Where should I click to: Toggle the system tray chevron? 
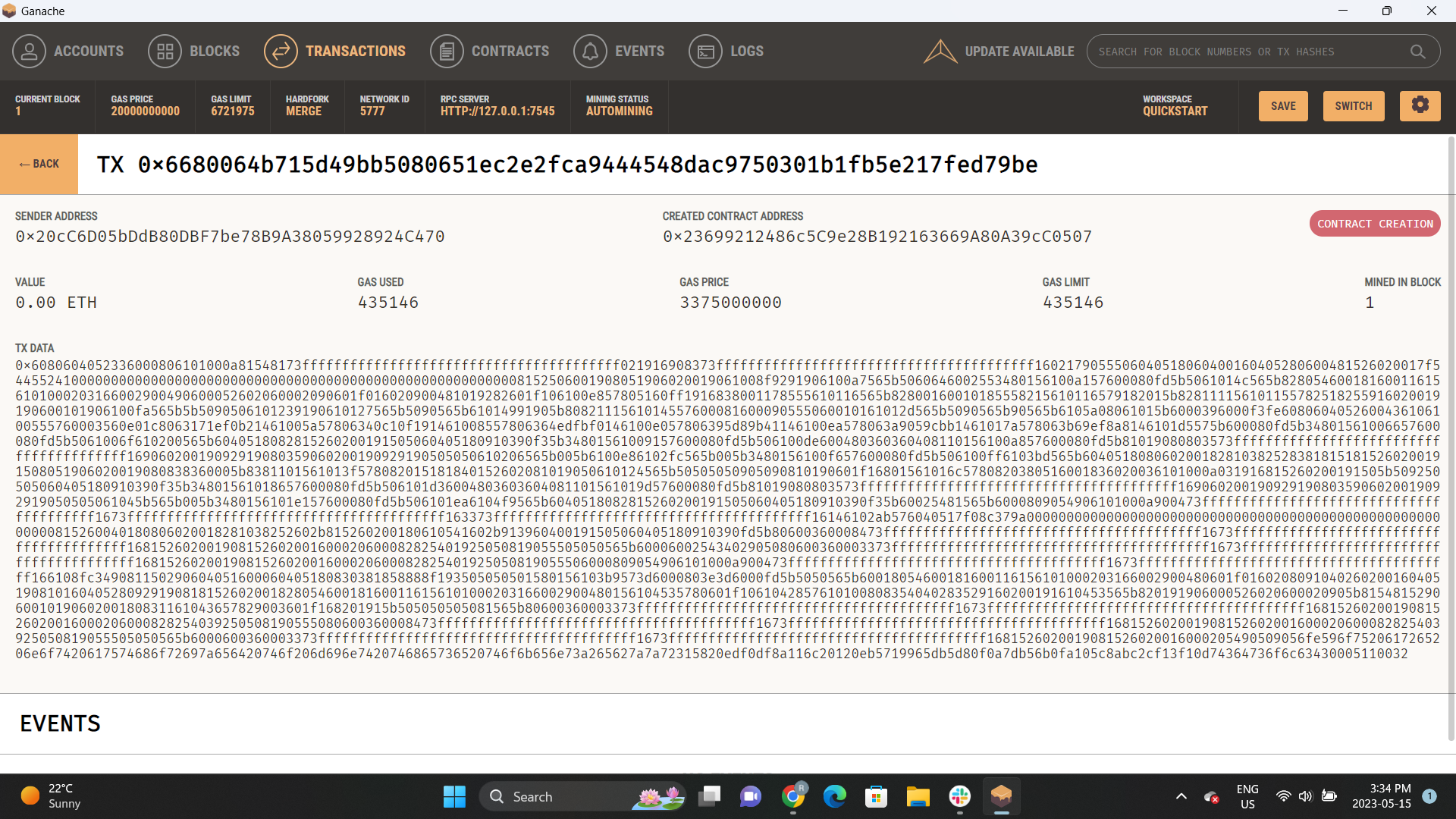coord(1181,796)
